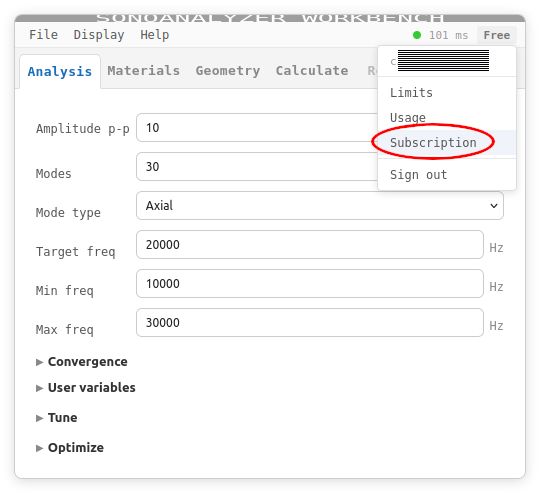Viewport: 544px width, 494px height.
Task: Open the File menu
Action: 43,35
